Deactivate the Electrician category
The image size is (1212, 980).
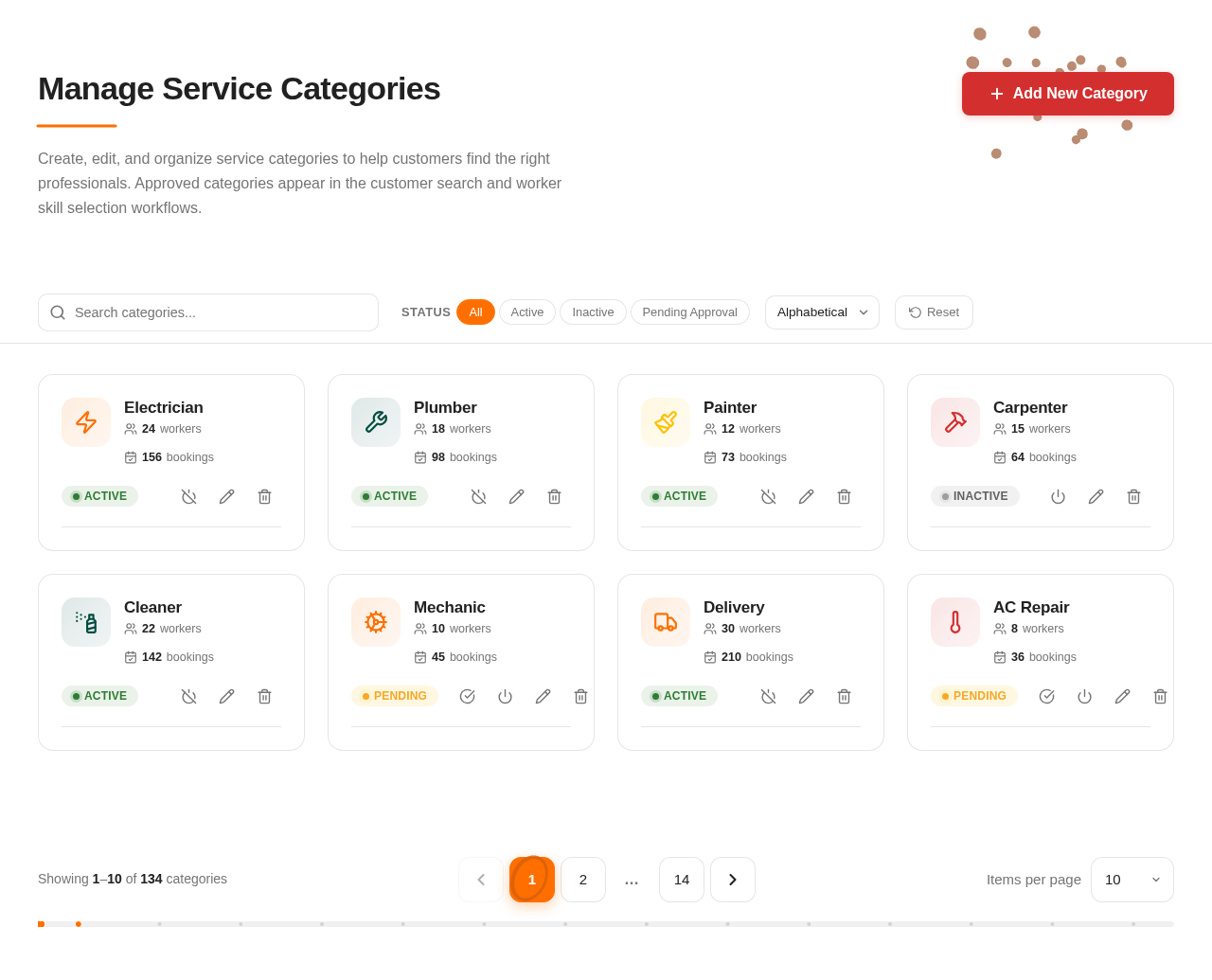(x=189, y=497)
